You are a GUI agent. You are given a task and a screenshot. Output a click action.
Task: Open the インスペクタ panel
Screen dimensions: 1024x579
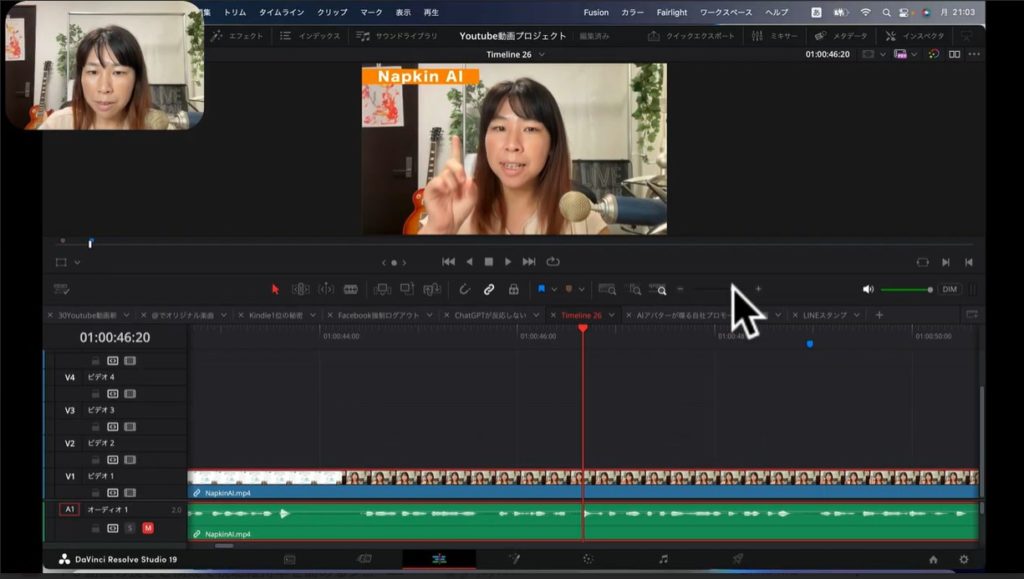pyautogui.click(x=914, y=35)
